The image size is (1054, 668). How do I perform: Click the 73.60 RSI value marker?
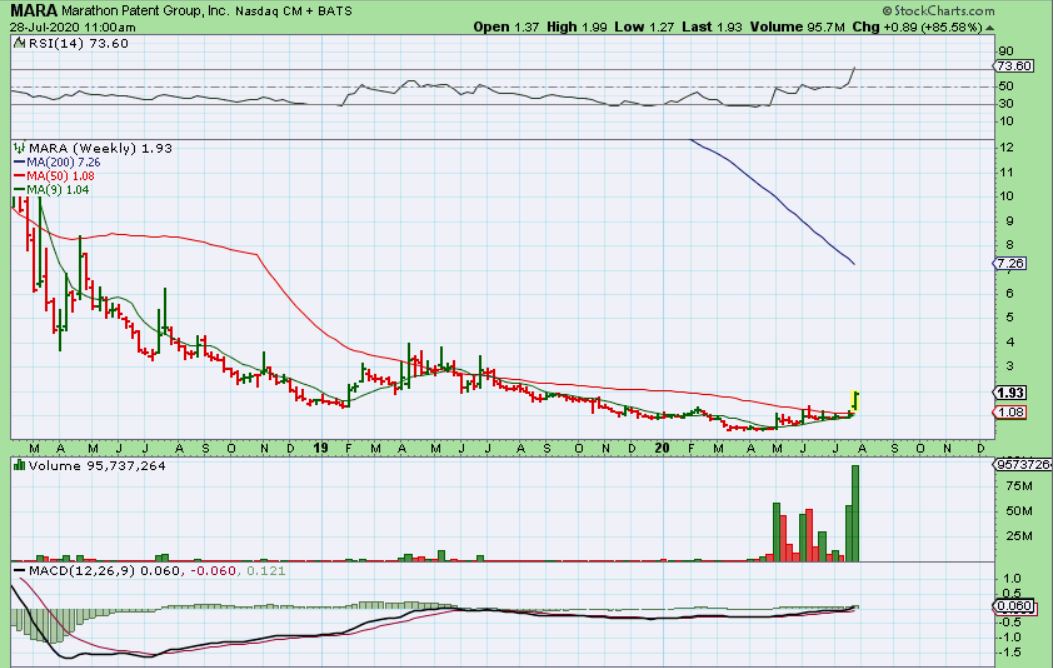(1014, 66)
